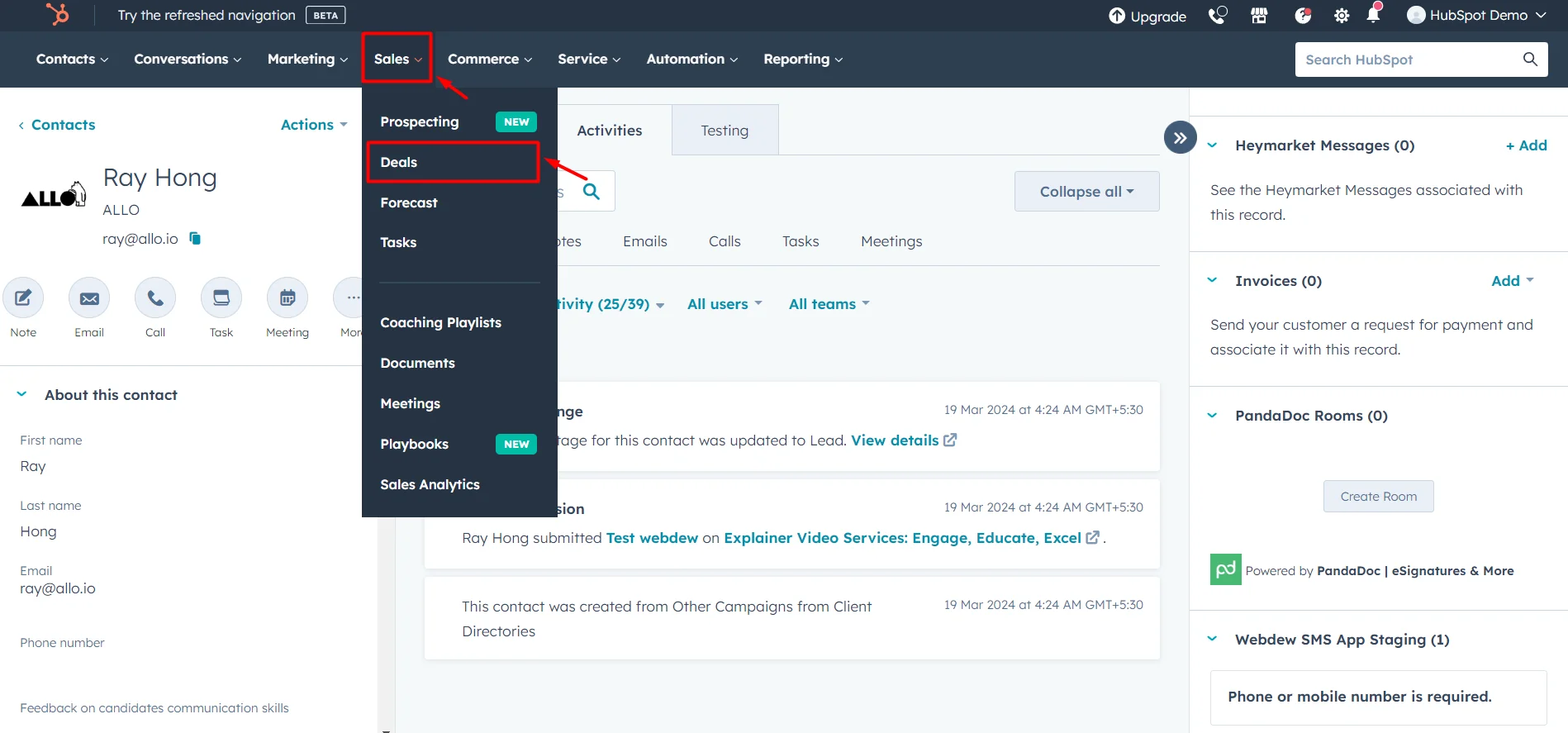The width and height of the screenshot is (1568, 733).
Task: Switch to the Activities tab
Action: point(610,130)
